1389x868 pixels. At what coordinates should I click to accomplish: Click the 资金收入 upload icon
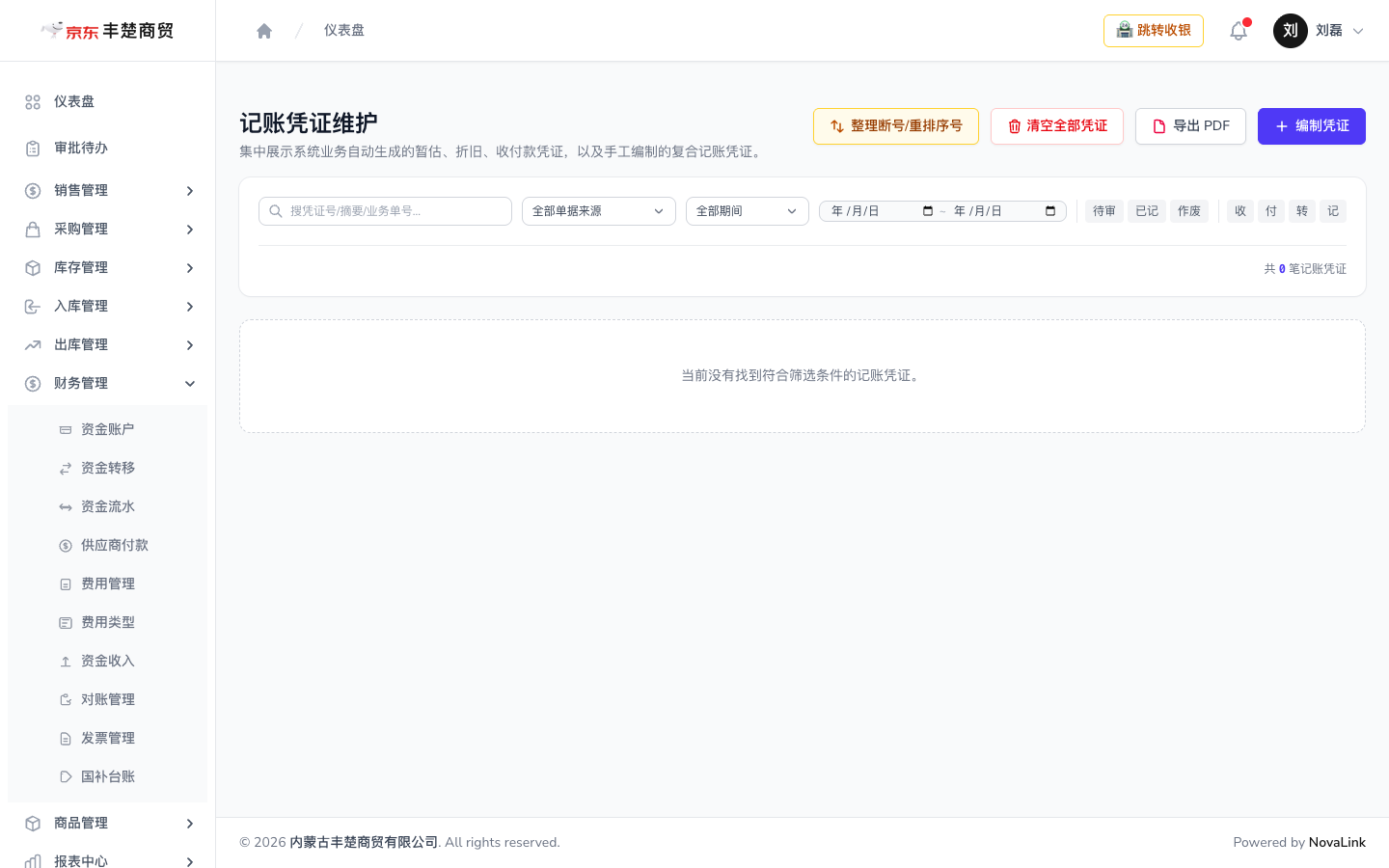pos(66,662)
